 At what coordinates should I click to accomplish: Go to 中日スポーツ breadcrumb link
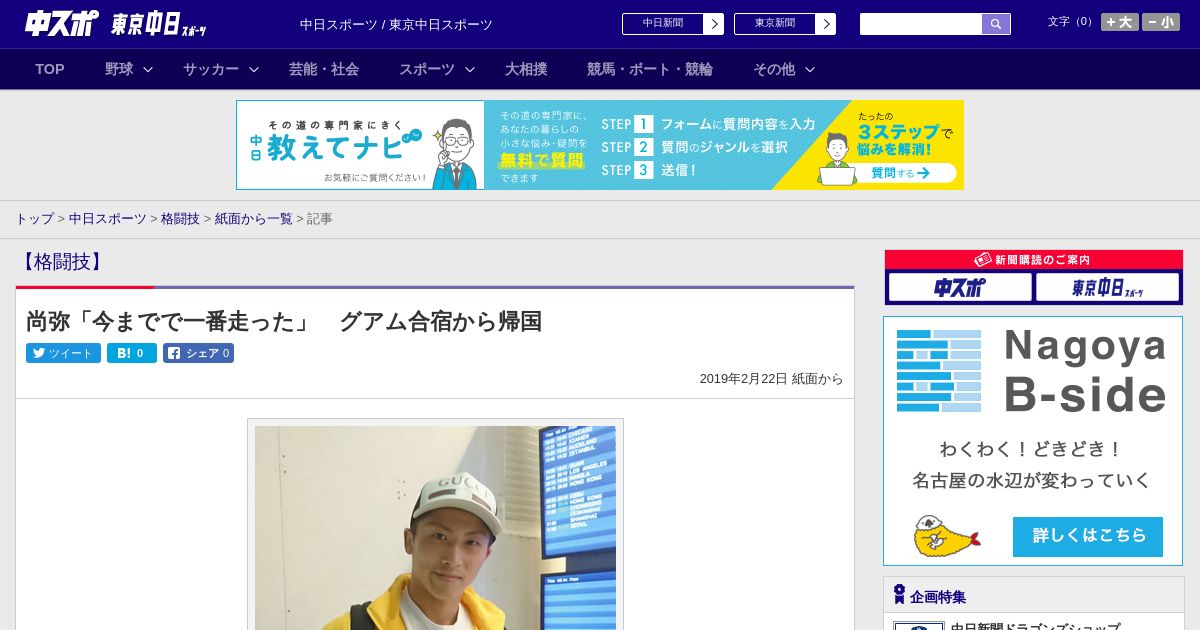pos(108,218)
